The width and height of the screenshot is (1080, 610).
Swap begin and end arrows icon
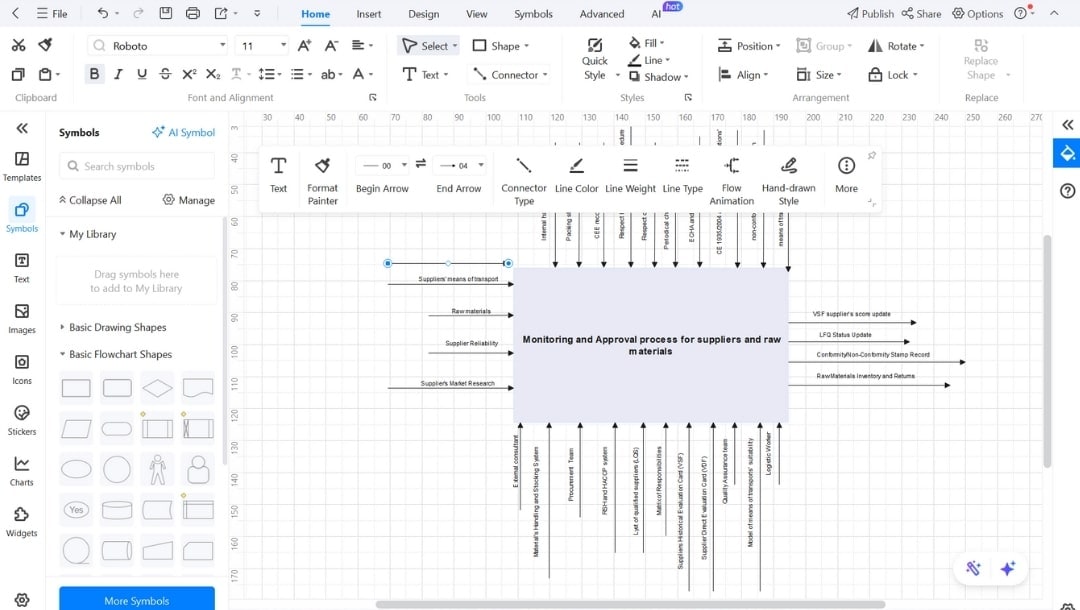point(421,164)
